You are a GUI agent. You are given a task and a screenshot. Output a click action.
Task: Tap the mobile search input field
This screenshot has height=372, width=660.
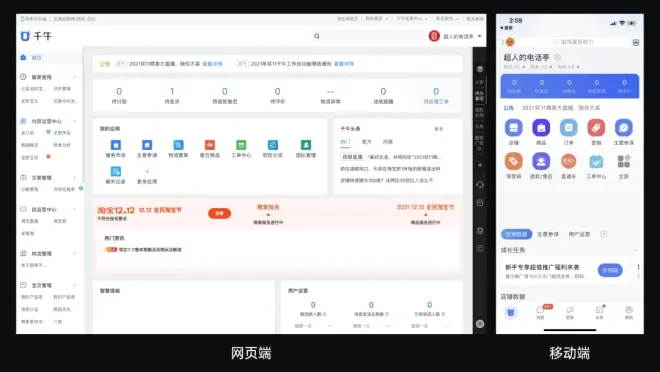[574, 42]
